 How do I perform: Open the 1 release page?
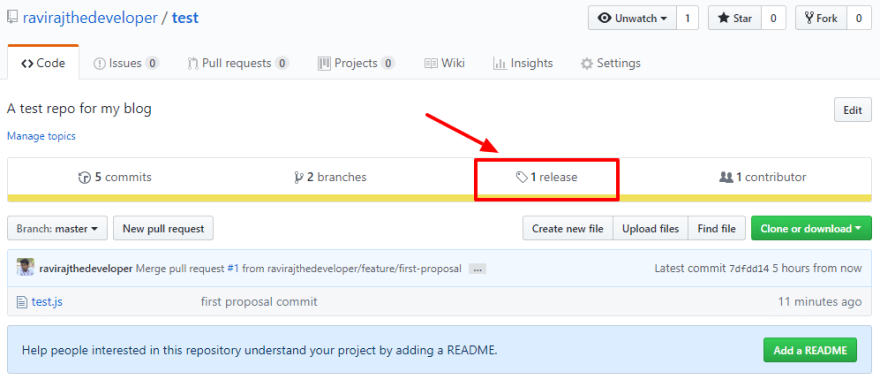[x=547, y=177]
